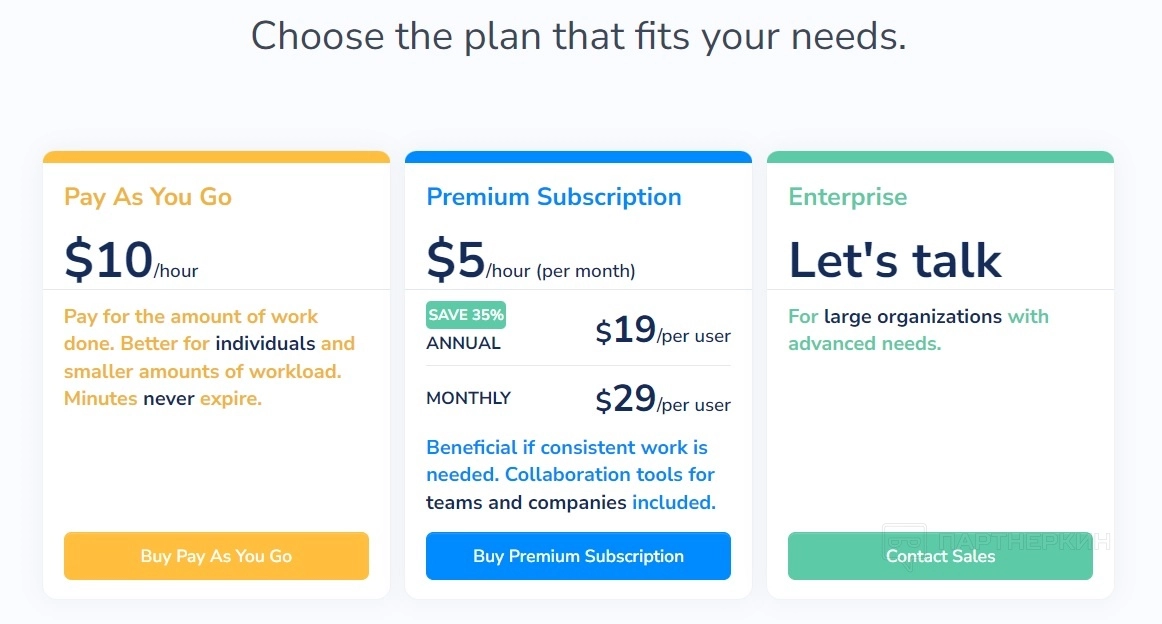
Task: Click the $5/hour (per month) price
Action: pos(530,260)
